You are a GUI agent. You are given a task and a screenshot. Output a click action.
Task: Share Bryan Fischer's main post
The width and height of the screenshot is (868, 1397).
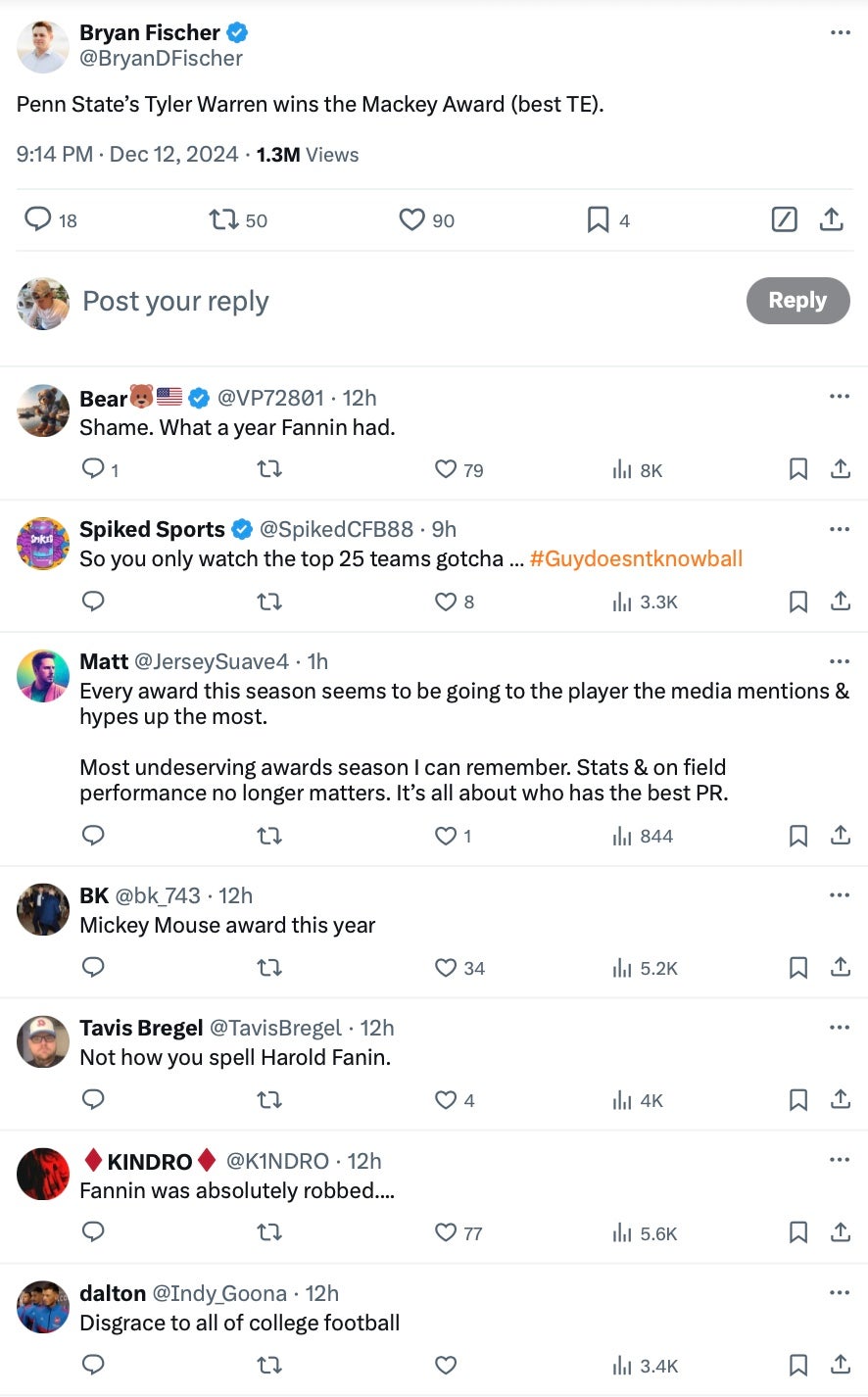click(x=831, y=218)
